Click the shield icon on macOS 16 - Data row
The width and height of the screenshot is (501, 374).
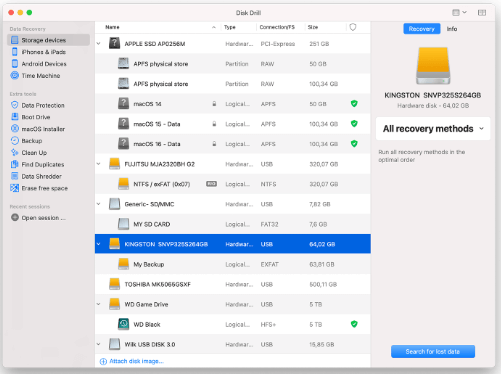[x=354, y=144]
